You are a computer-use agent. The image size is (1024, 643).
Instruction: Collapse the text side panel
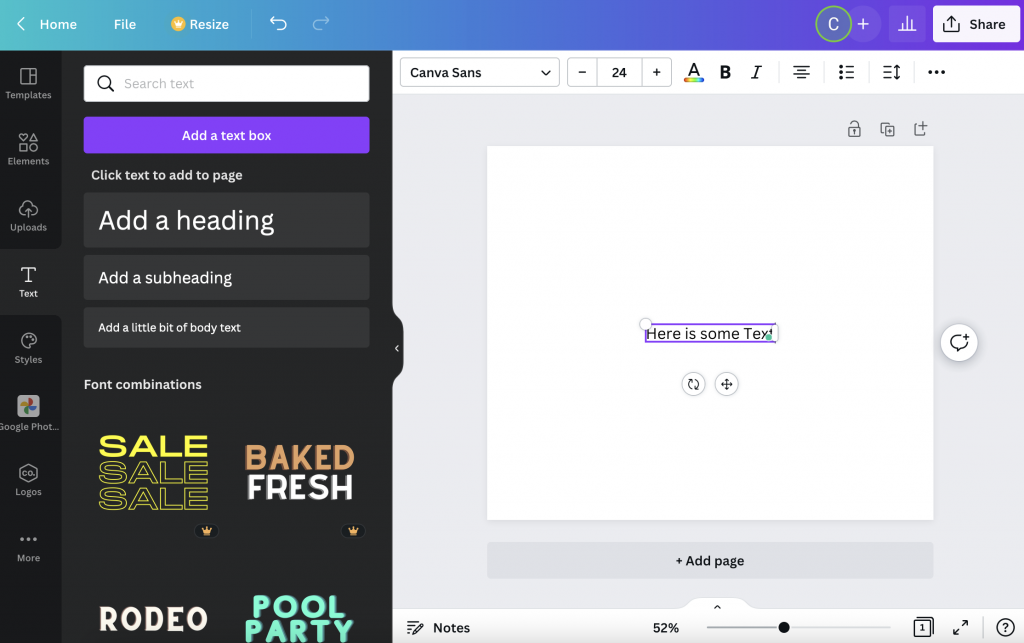click(396, 347)
